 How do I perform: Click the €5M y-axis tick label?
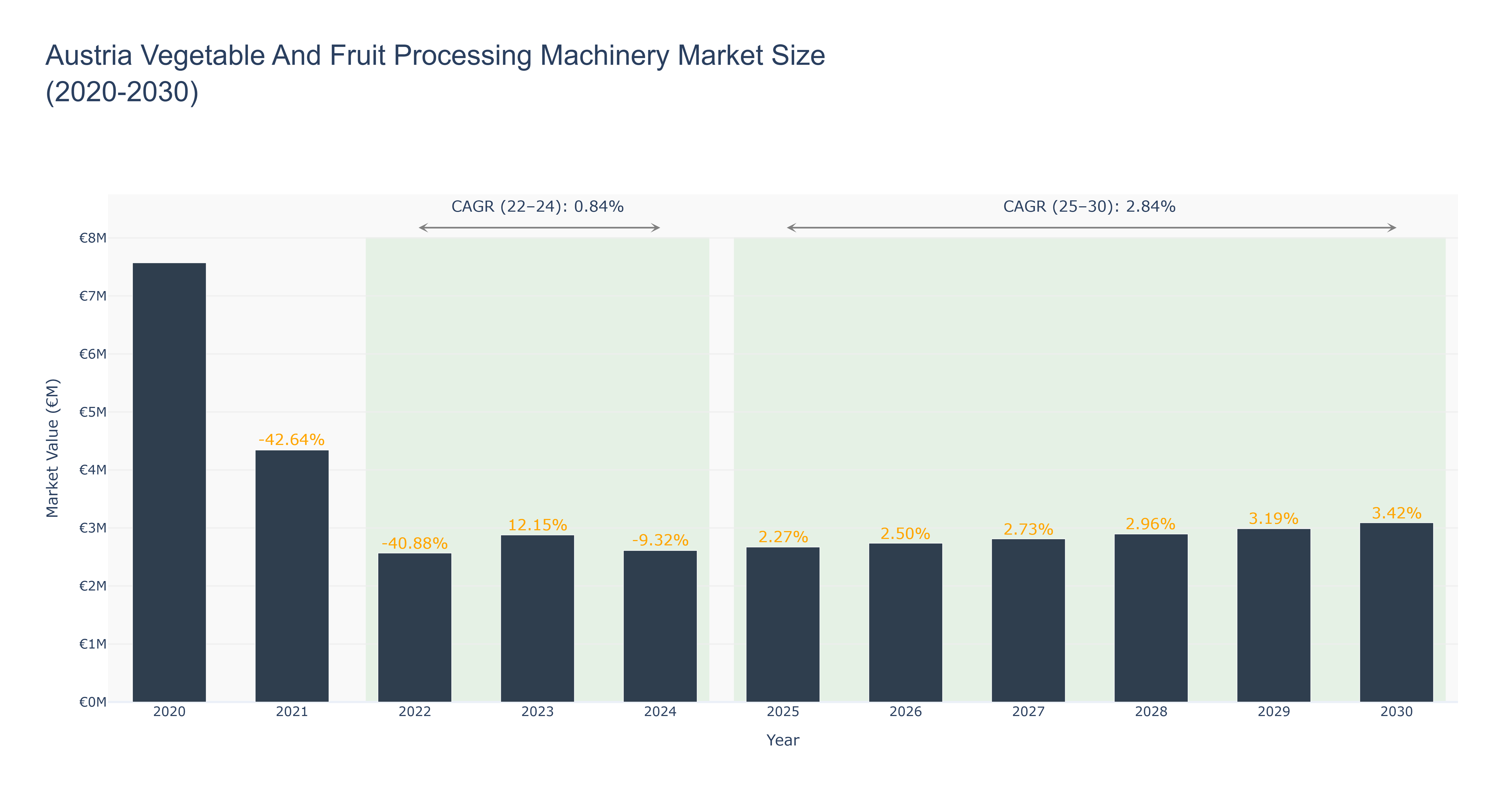93,412
